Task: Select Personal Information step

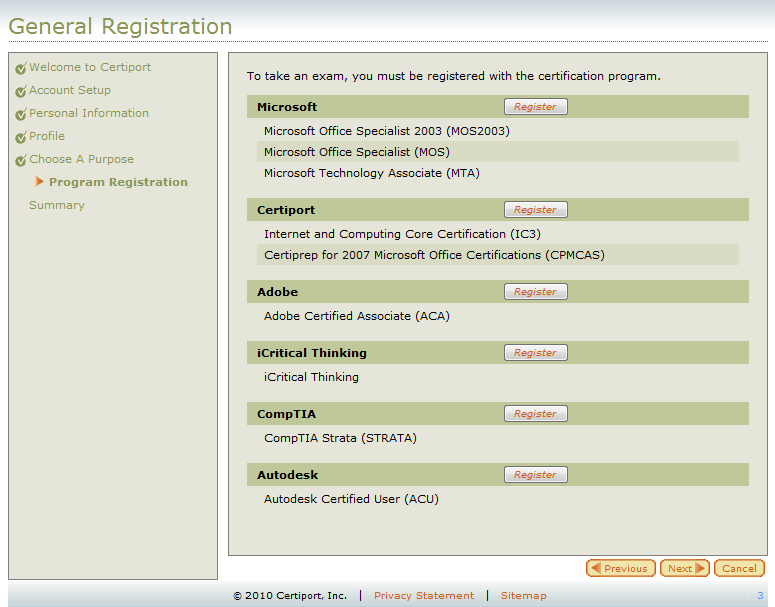Action: pyautogui.click(x=89, y=113)
